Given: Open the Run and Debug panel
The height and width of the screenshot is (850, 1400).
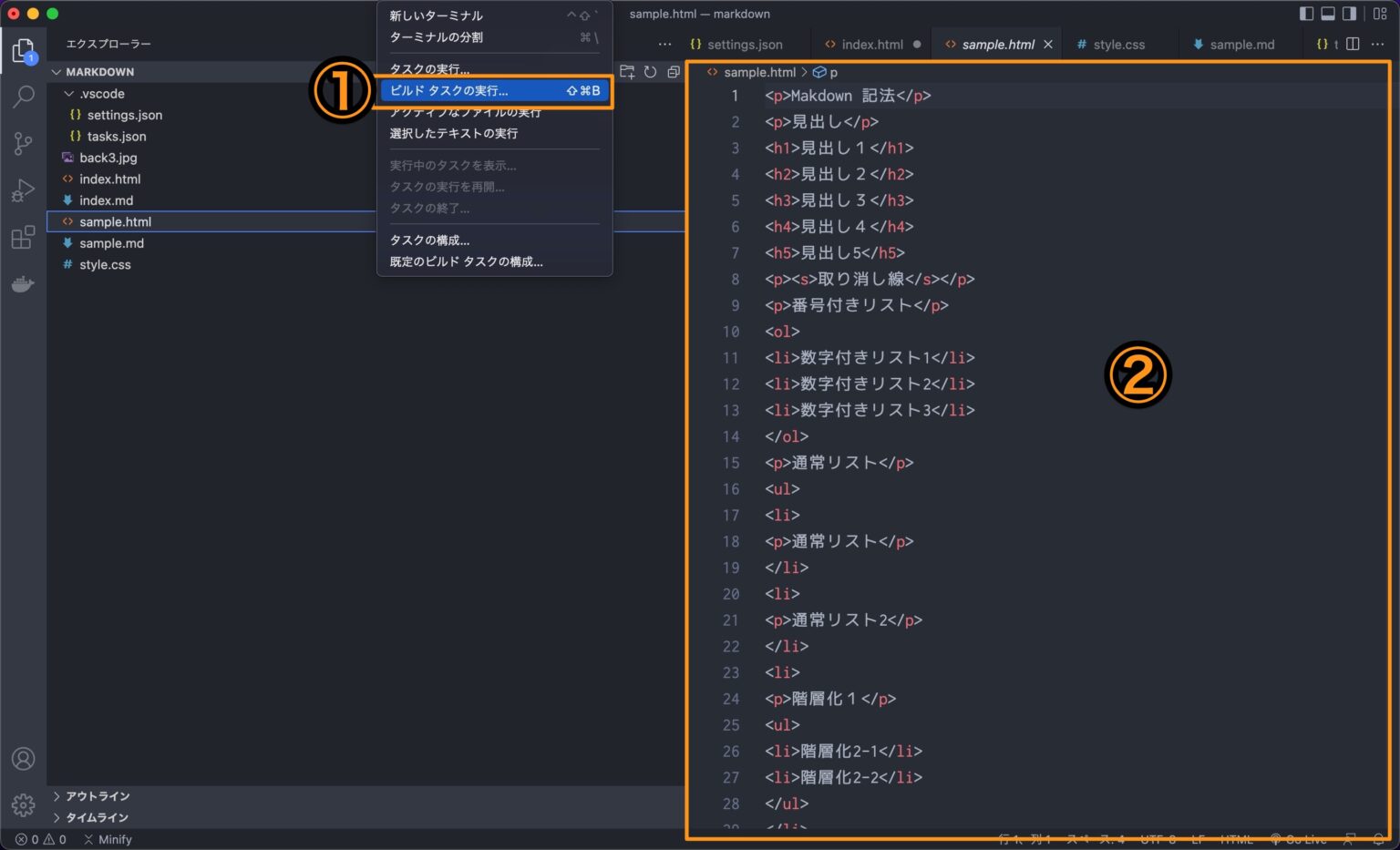Looking at the screenshot, I should point(23,189).
